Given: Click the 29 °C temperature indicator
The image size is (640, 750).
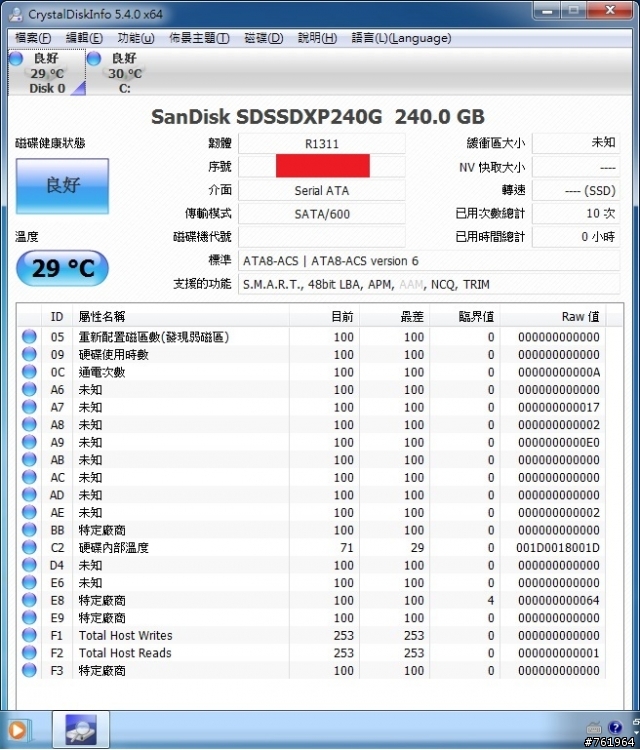Looking at the screenshot, I should click(x=62, y=268).
